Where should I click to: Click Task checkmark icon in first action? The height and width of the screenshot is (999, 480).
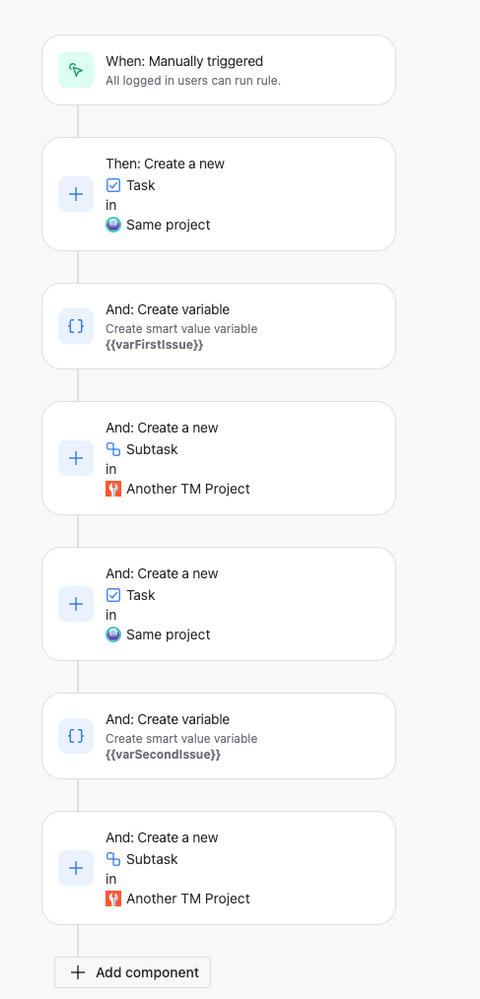[113, 185]
